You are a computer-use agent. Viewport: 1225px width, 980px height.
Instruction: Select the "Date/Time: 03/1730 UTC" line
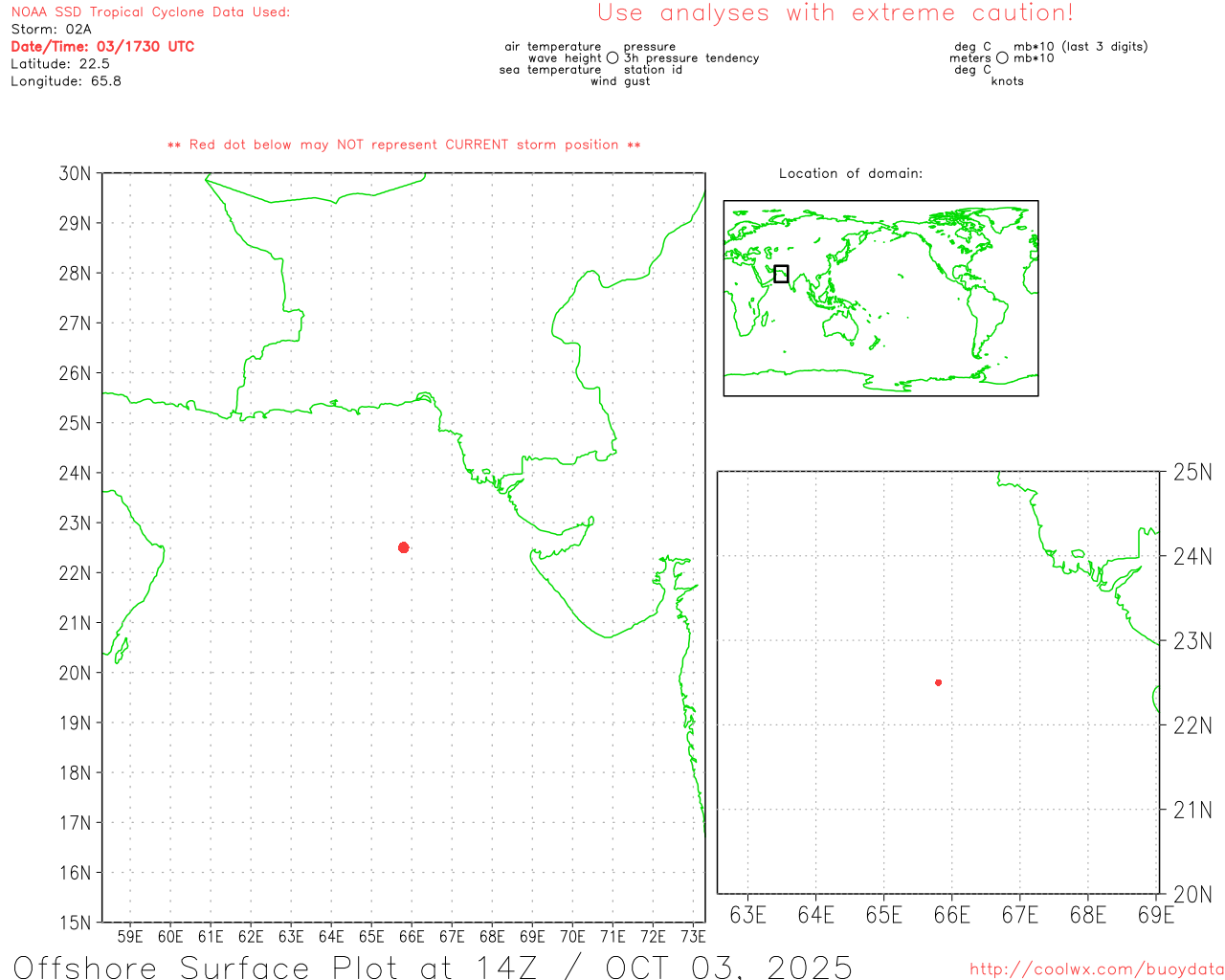click(102, 47)
